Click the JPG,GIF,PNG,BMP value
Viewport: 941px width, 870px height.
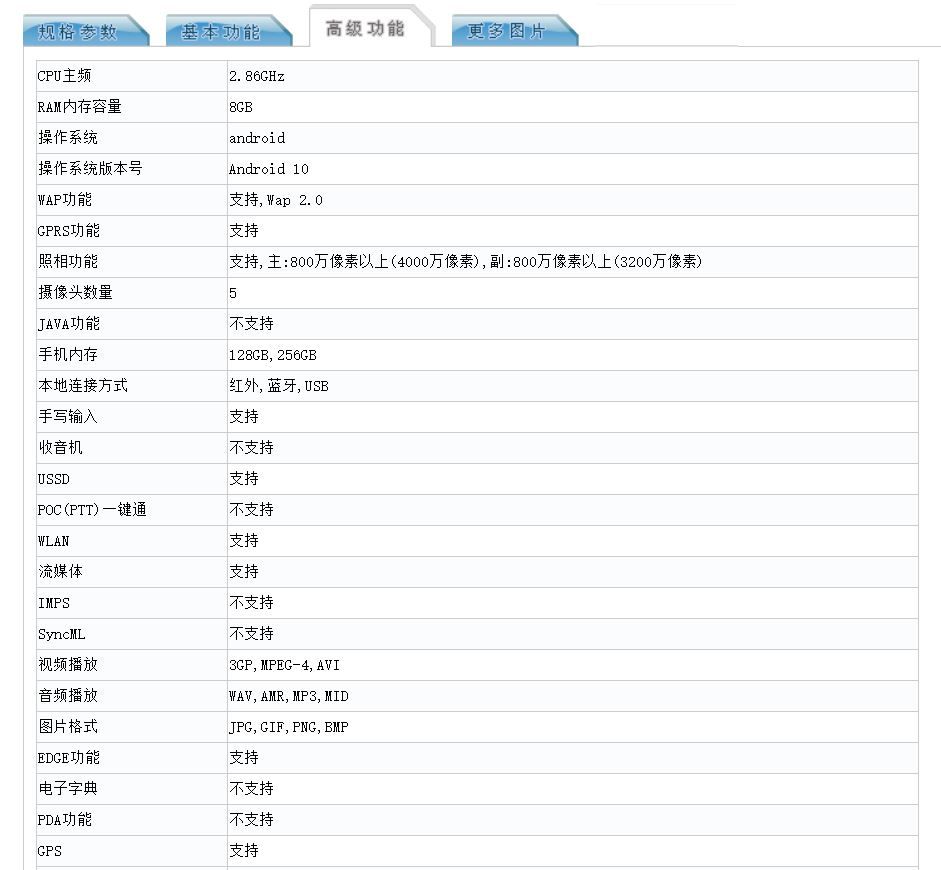coord(289,727)
